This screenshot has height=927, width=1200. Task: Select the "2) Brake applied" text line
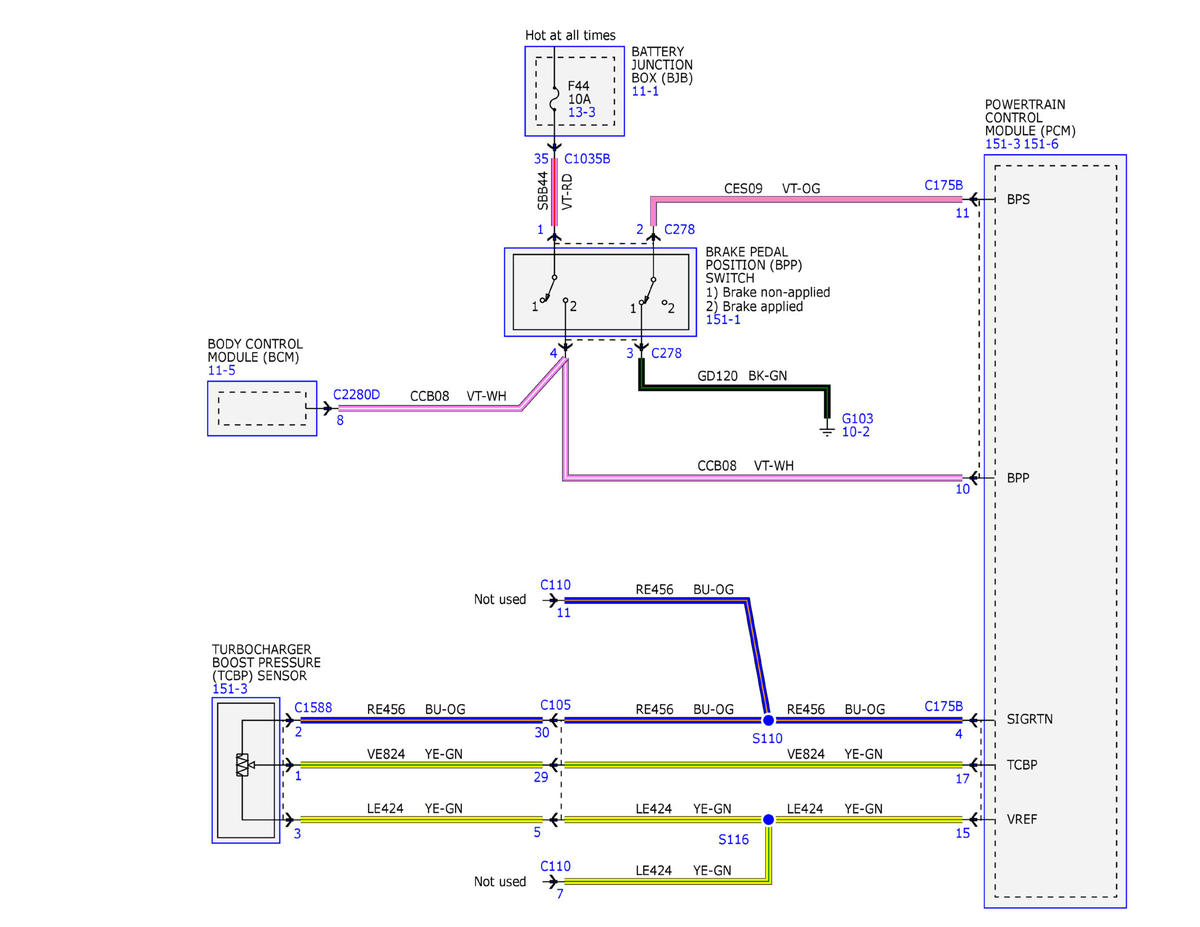(754, 307)
